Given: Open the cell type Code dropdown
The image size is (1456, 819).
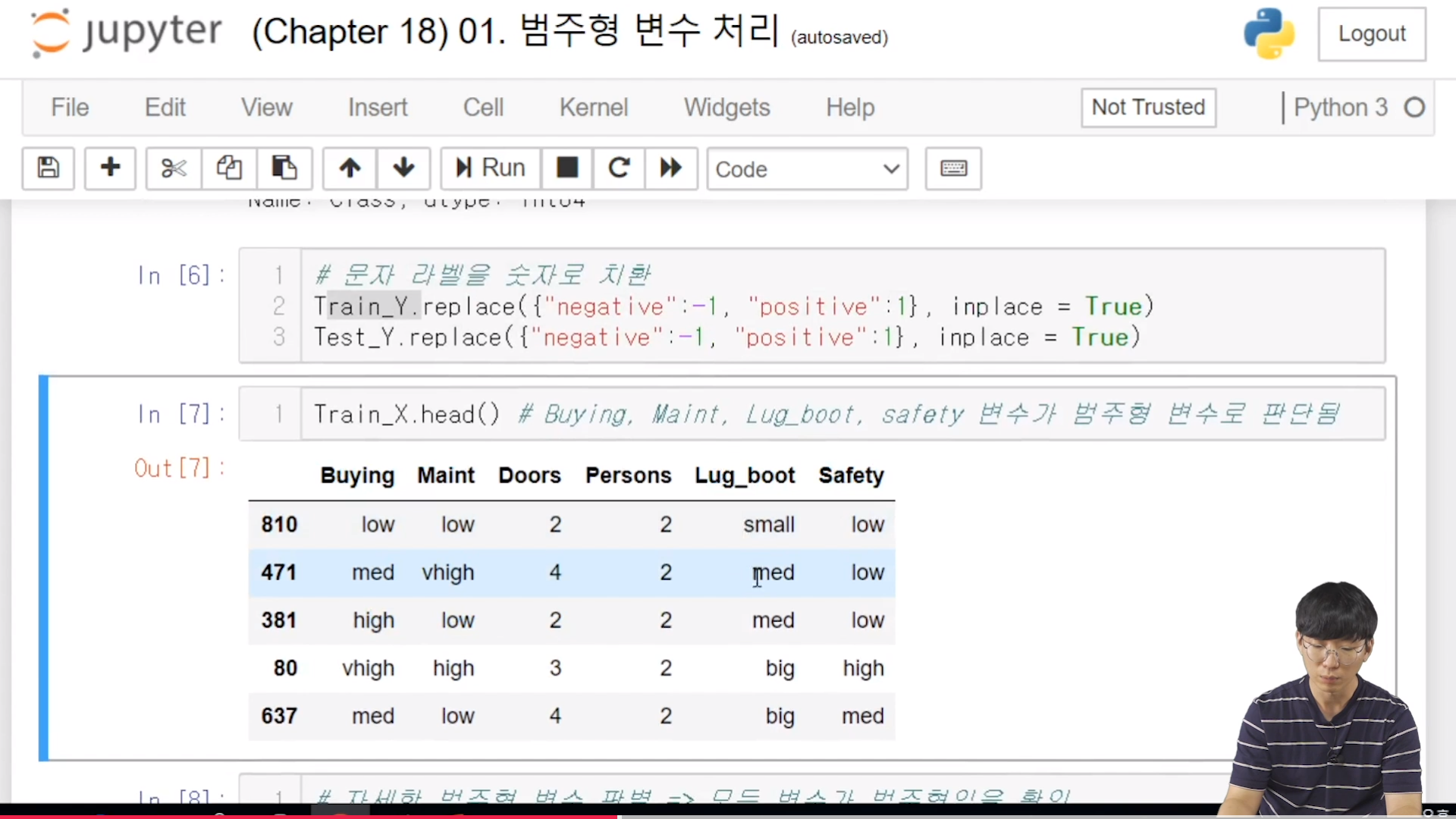Looking at the screenshot, I should pyautogui.click(x=807, y=168).
